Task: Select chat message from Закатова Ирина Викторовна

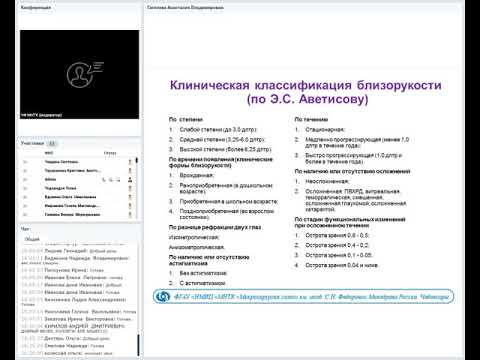Action: point(77,319)
